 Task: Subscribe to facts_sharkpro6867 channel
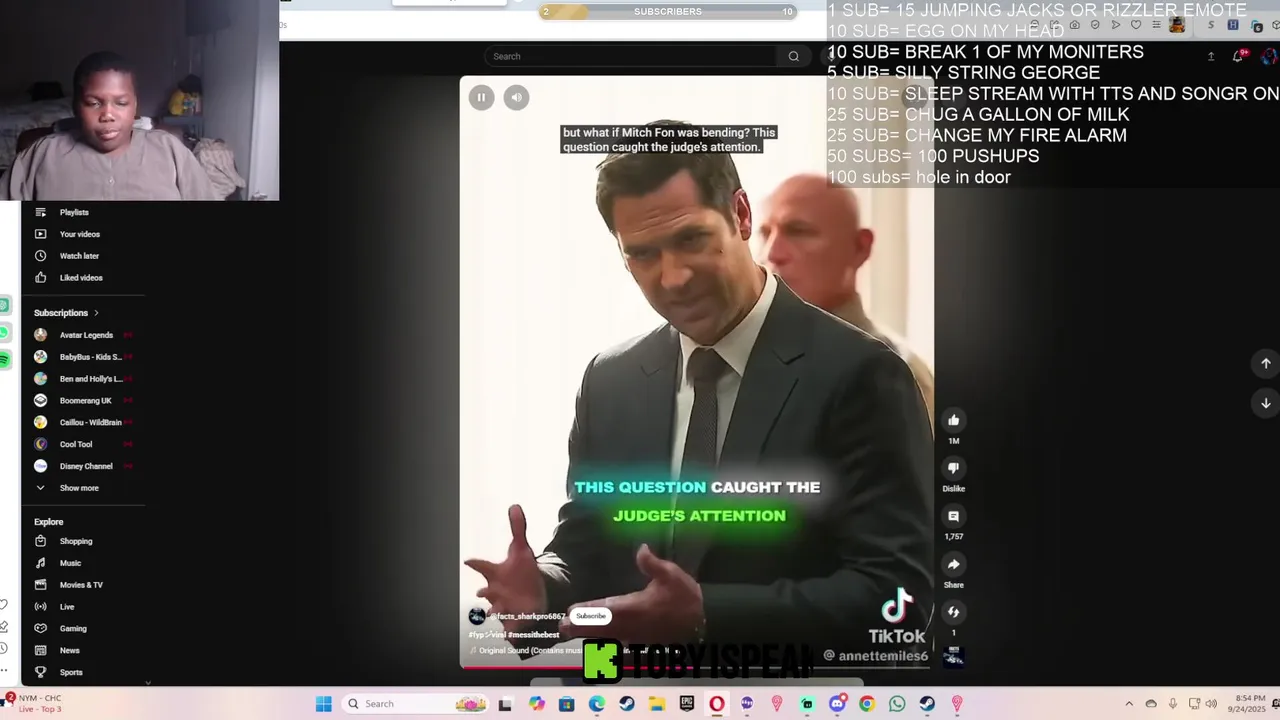[x=591, y=616]
